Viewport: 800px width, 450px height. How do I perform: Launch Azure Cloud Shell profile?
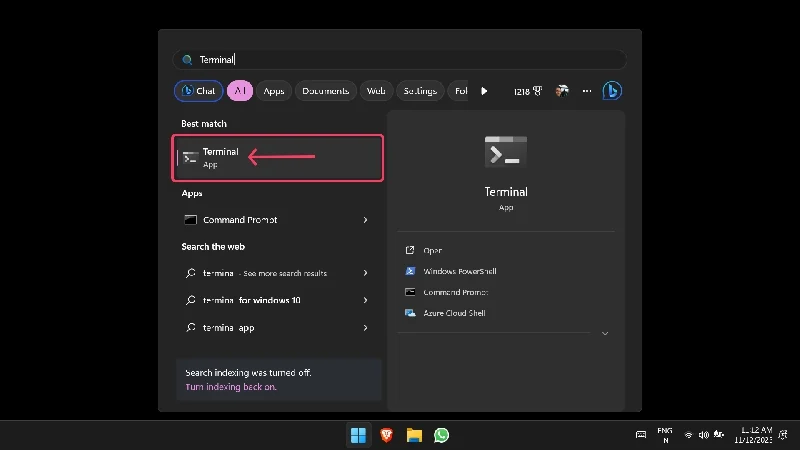454,313
